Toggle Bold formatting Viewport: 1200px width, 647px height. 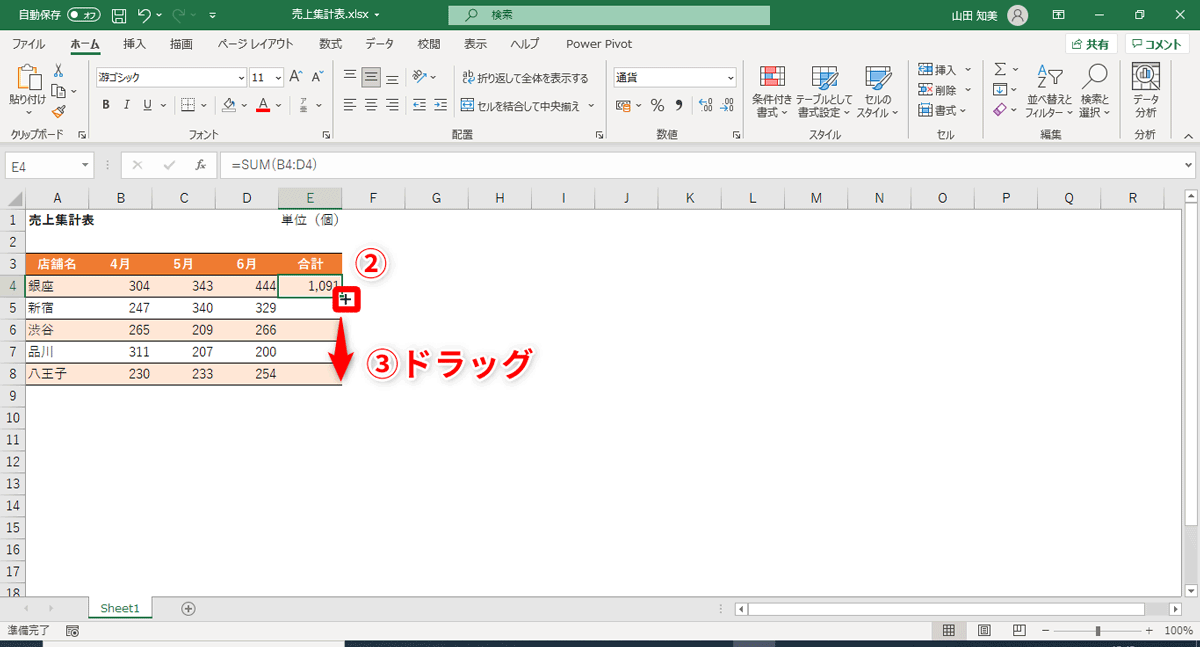point(105,105)
